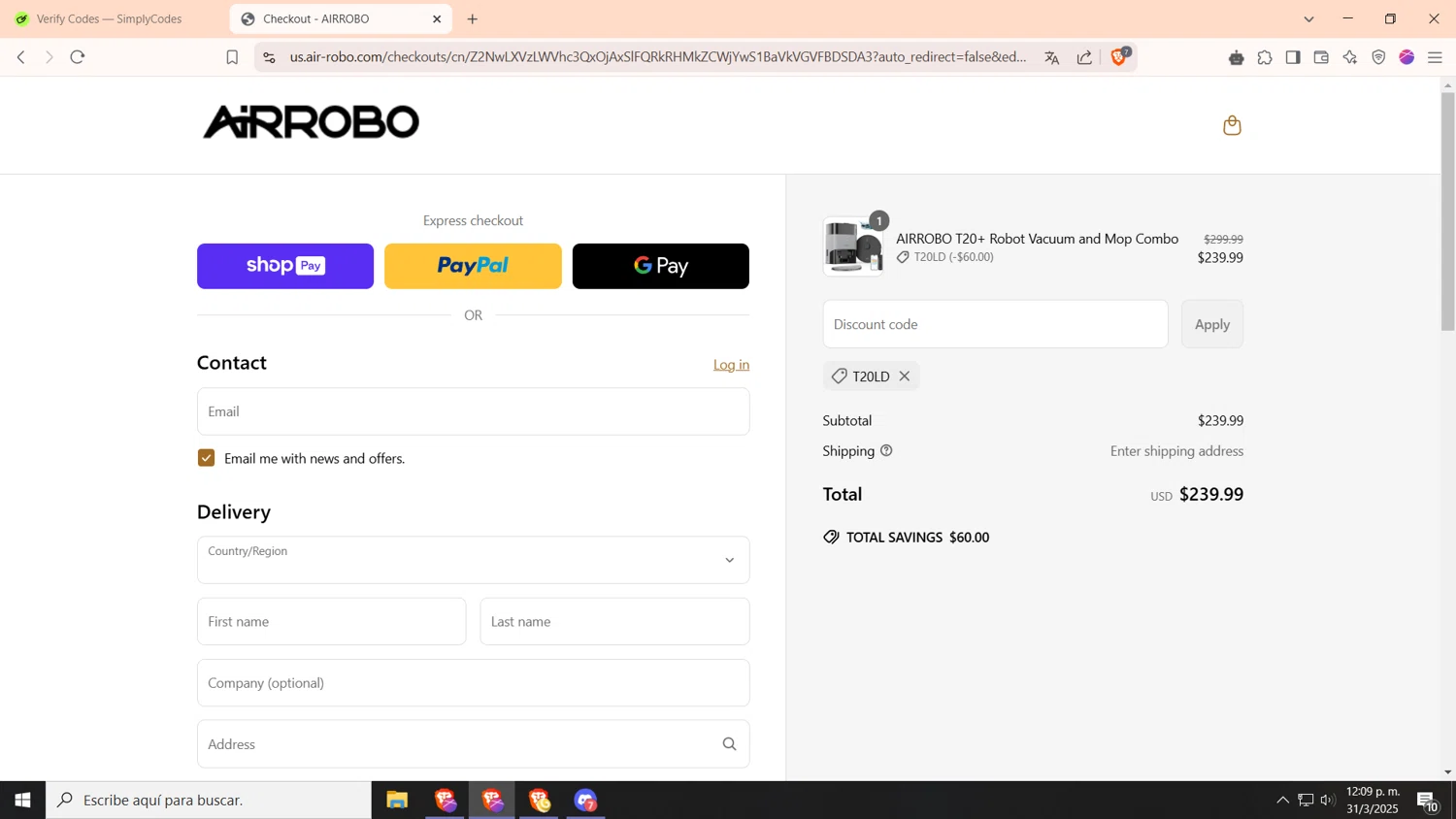Viewport: 1456px width, 819px height.
Task: Select the Checkout - AIRROBO tab
Action: point(341,18)
